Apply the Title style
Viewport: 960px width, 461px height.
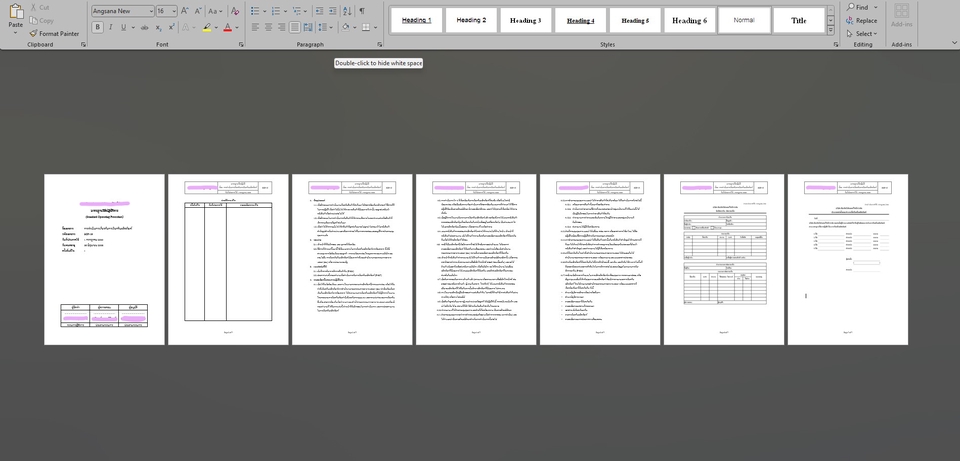pyautogui.click(x=798, y=20)
